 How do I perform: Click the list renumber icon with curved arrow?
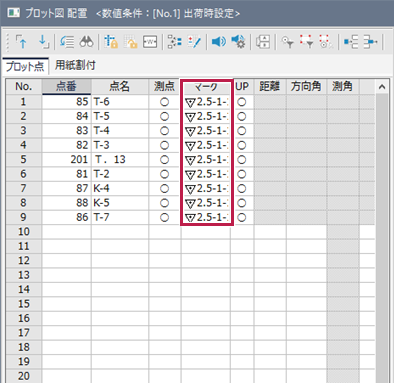[67, 42]
